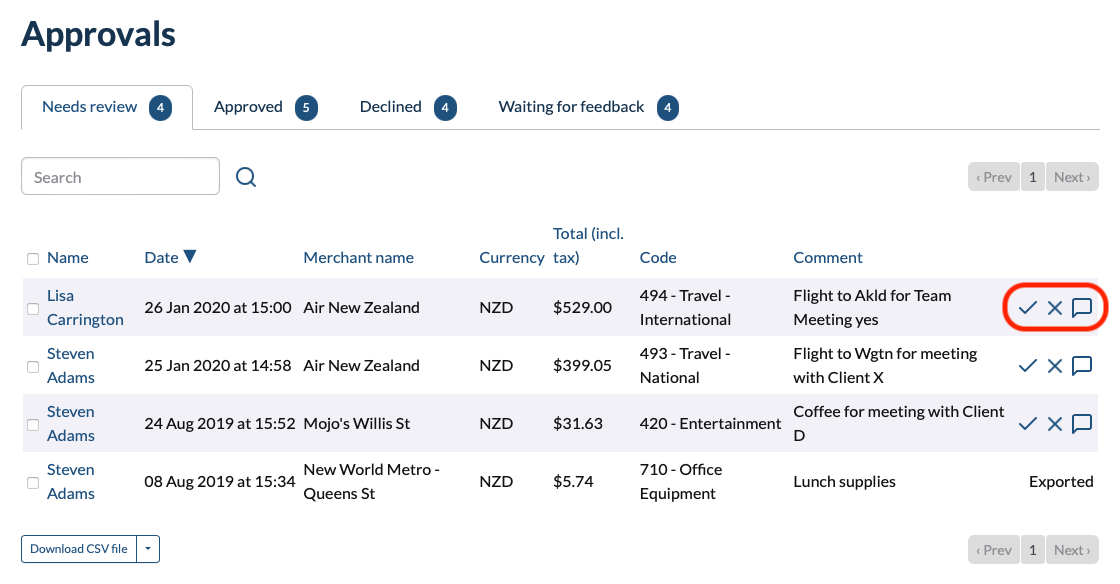Screen dimensions: 1120x584
Task: Approve the $399.05 Air New Zealand expense
Action: [x=1027, y=366]
